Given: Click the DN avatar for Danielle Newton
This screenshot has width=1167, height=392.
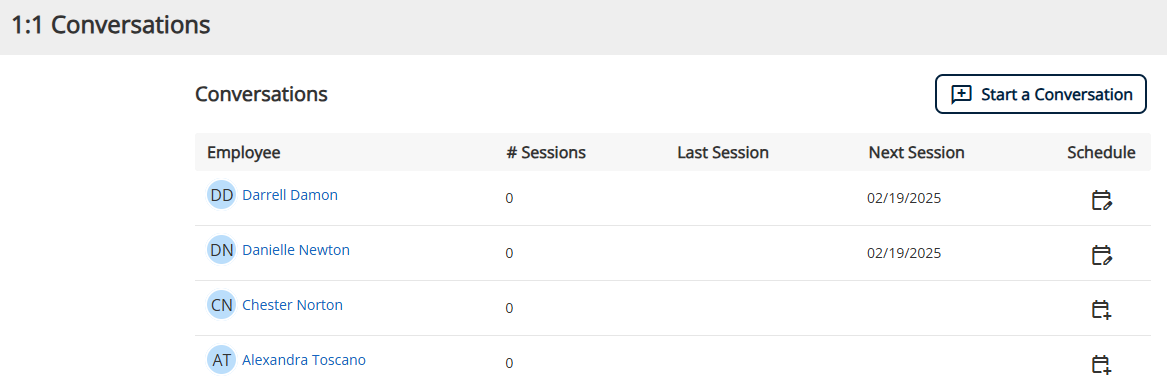Looking at the screenshot, I should (221, 250).
